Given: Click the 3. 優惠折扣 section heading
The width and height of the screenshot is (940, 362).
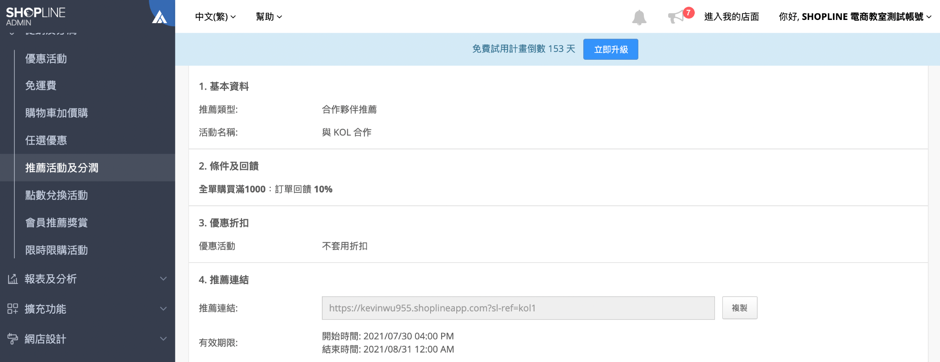Looking at the screenshot, I should [x=224, y=223].
